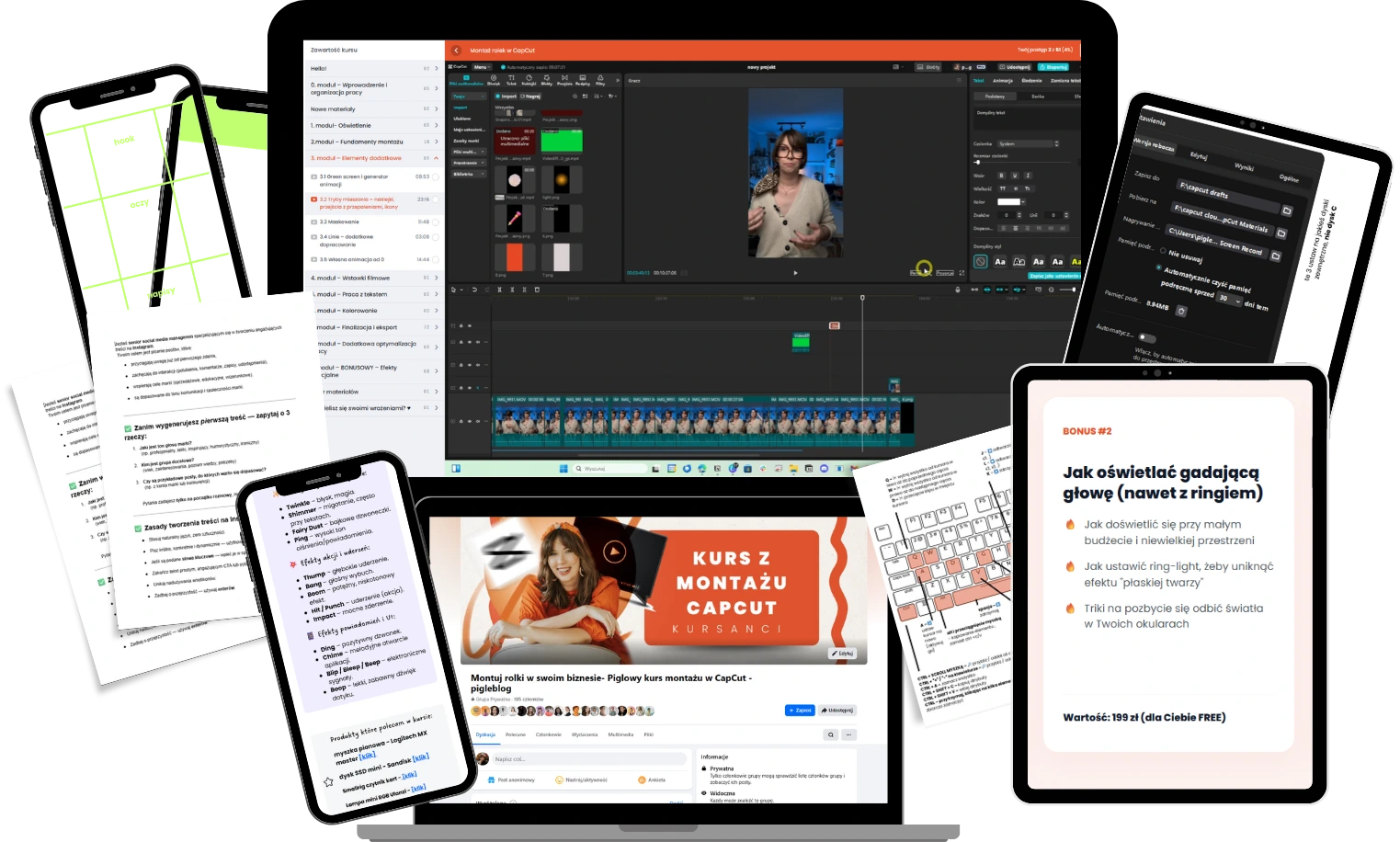Expand 4. moduł – Wstawki filmowe section

(436, 278)
